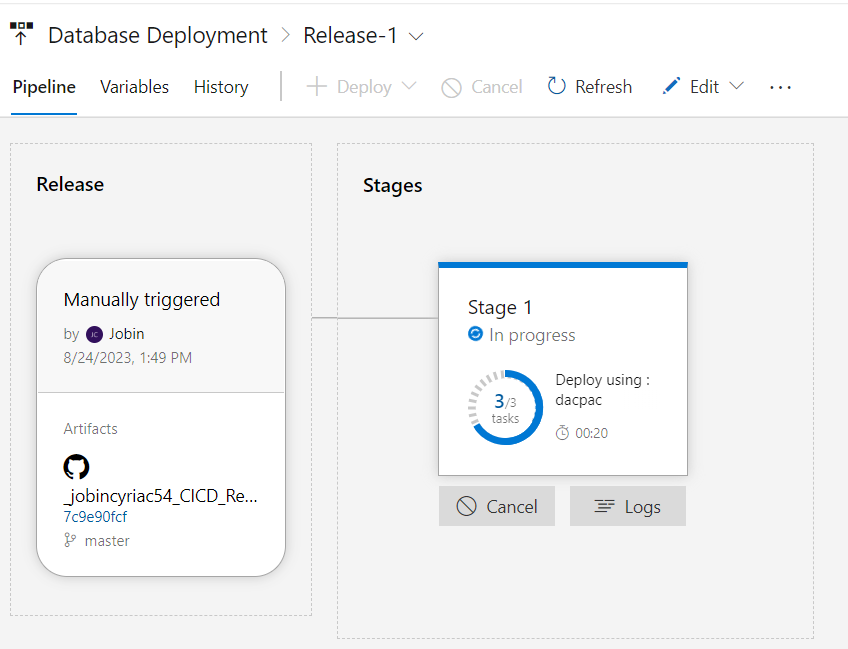
Task: Expand the Release-1 dropdown chevron
Action: coord(416,36)
